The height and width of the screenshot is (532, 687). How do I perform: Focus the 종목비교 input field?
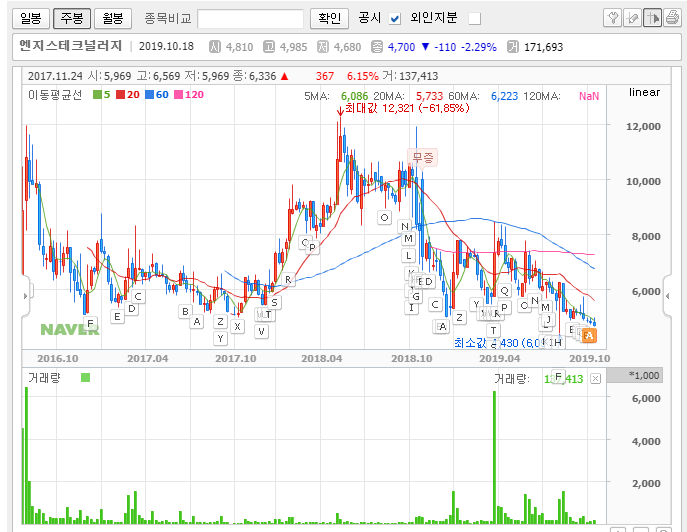pos(250,19)
